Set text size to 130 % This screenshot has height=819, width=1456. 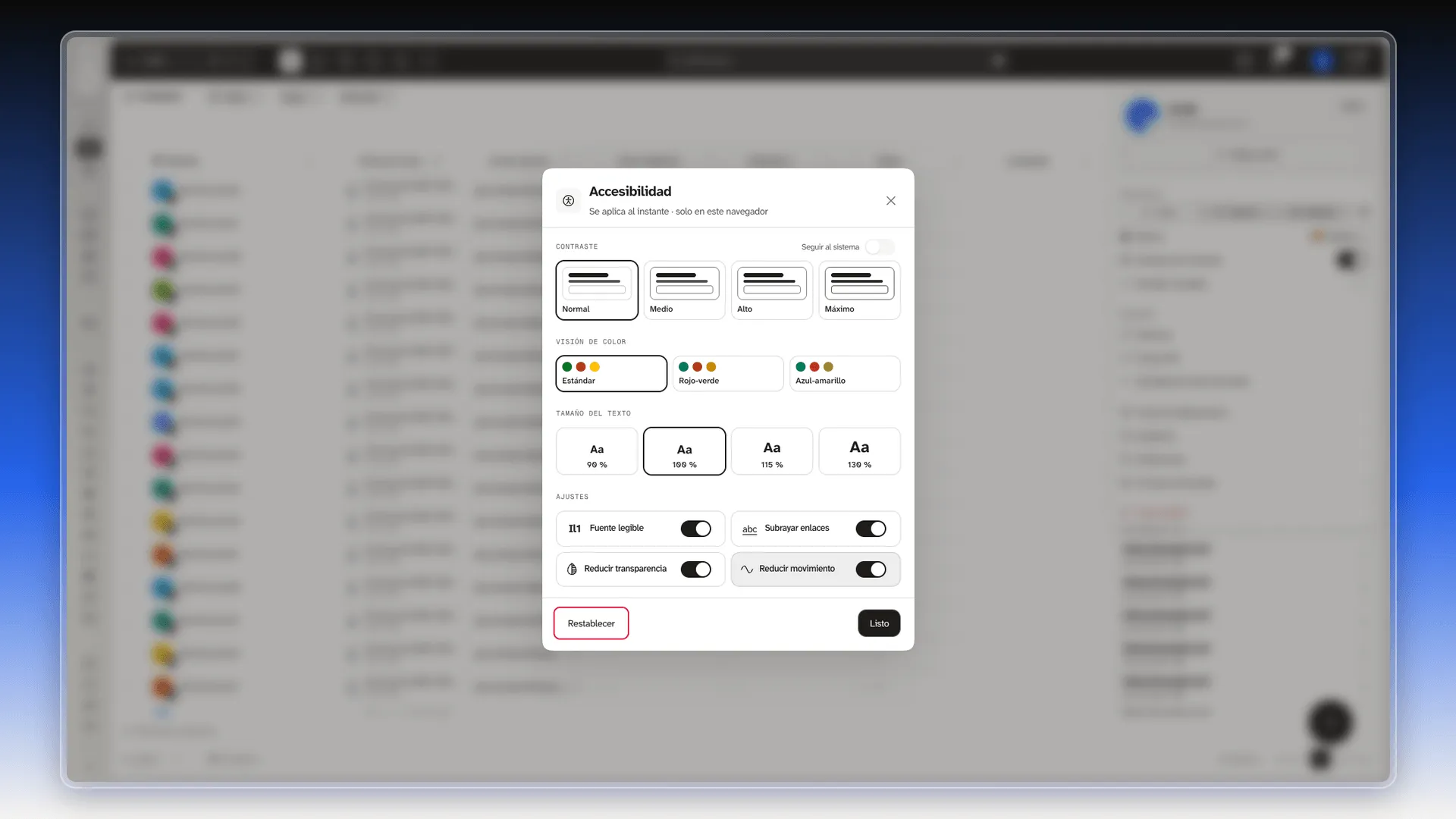(x=859, y=451)
